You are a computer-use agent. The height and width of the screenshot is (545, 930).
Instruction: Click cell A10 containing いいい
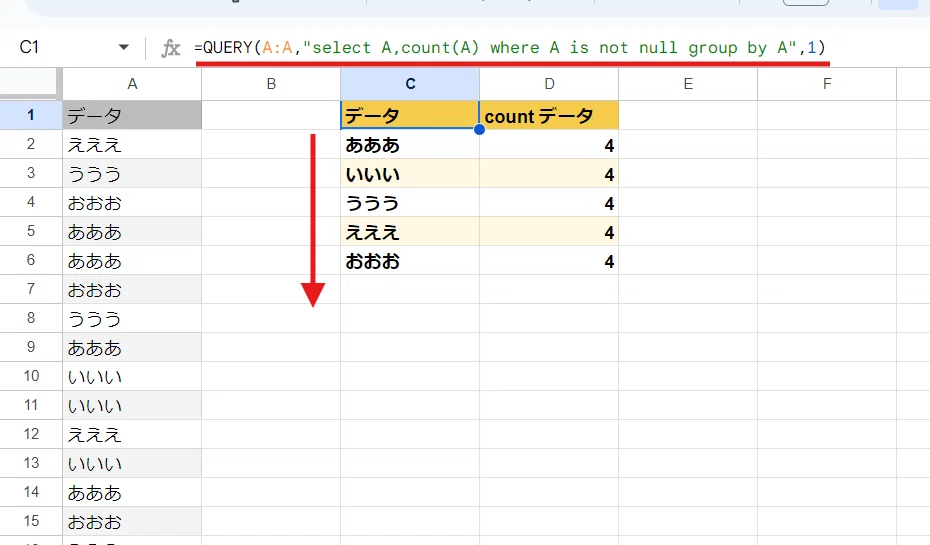point(132,377)
